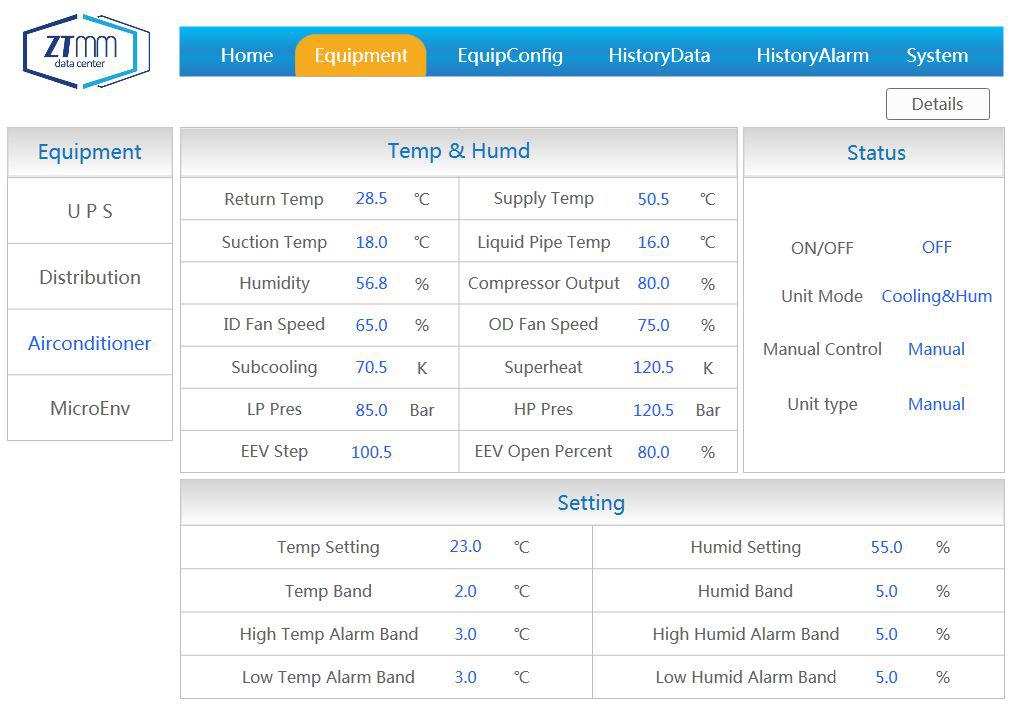Open the HistoryData tab

pos(659,55)
